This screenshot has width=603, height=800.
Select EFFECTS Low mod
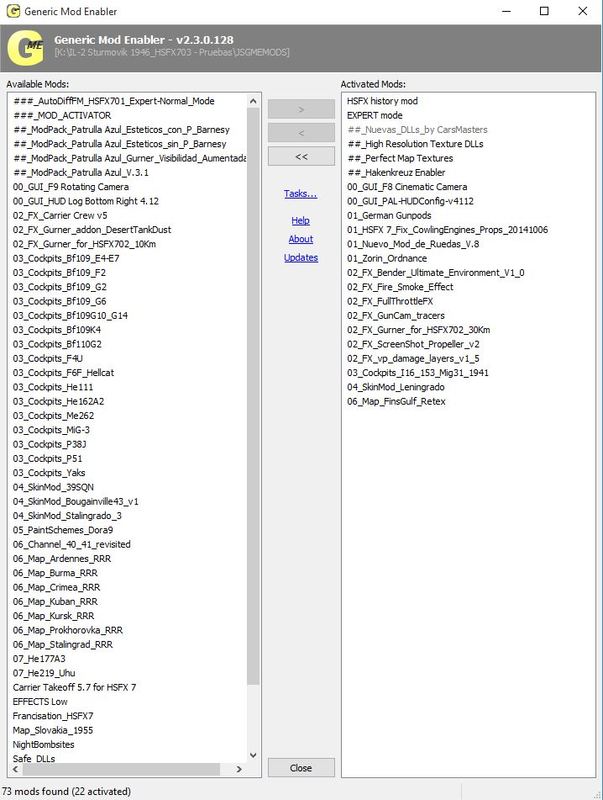point(40,701)
